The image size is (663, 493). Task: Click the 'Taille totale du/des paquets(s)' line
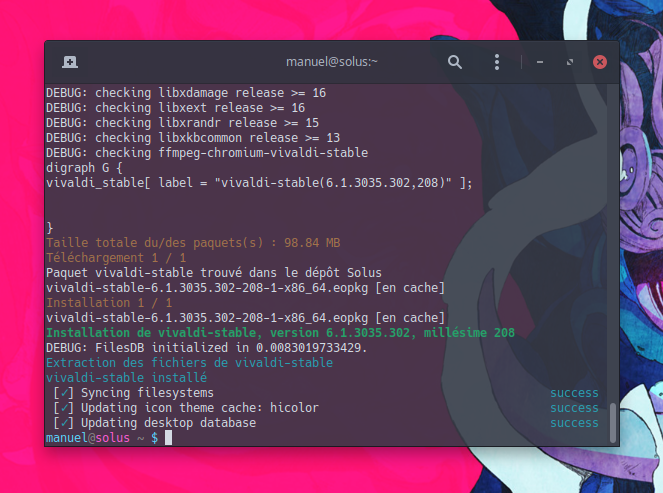(x=193, y=243)
